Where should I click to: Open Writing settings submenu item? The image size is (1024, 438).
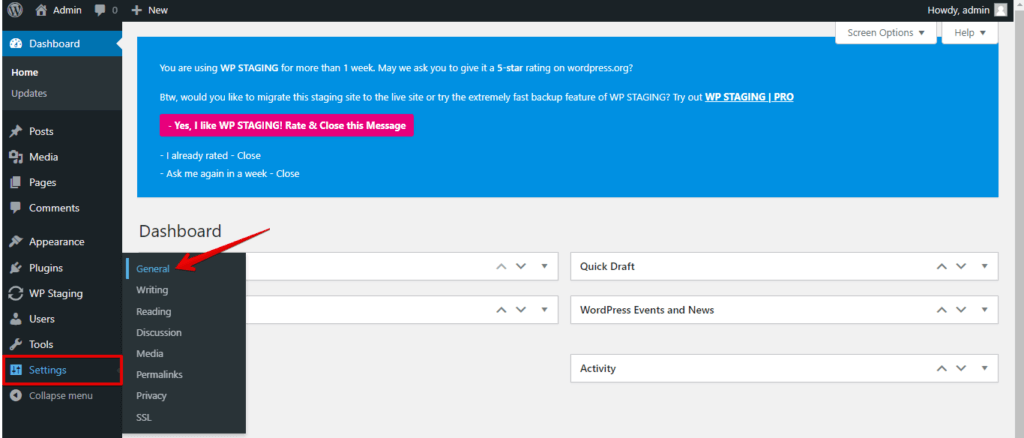point(152,290)
